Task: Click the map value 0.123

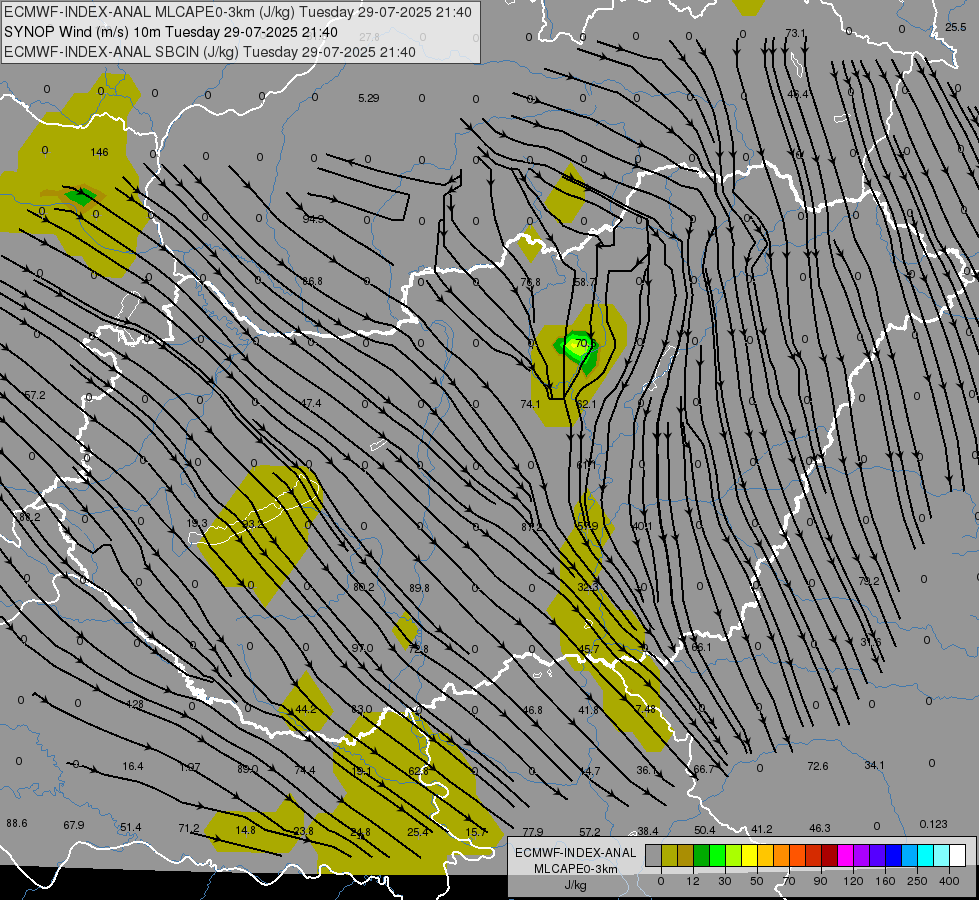Action: pos(933,824)
